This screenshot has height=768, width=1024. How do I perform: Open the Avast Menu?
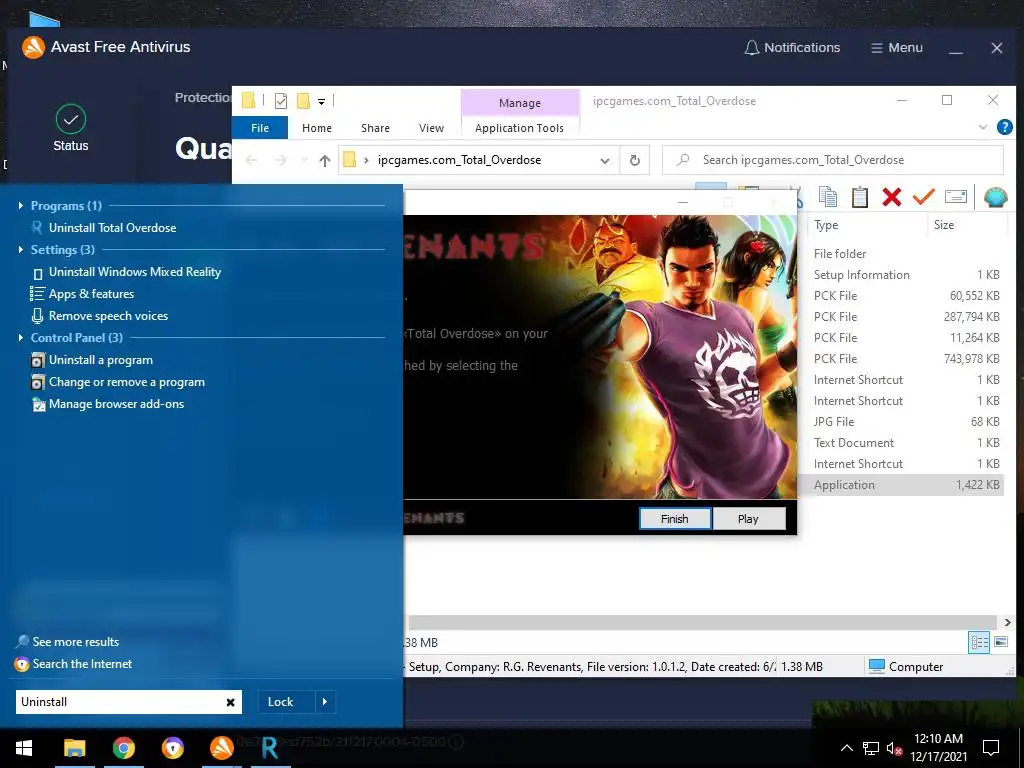pos(897,48)
